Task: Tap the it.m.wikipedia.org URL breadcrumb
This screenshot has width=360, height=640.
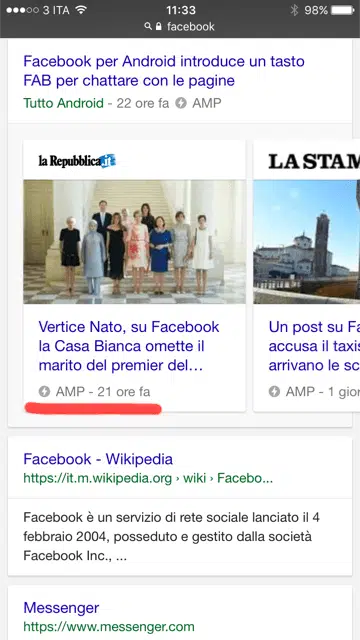Action: [148, 478]
